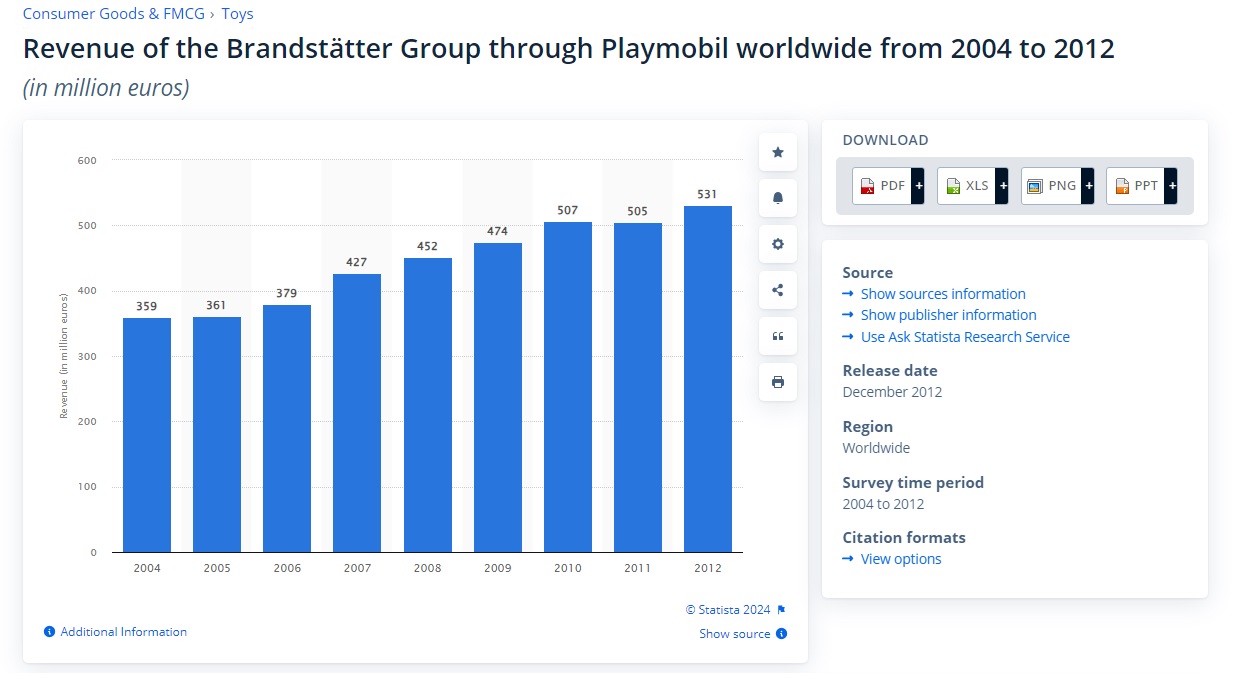
Task: Click the share icon
Action: (x=778, y=290)
